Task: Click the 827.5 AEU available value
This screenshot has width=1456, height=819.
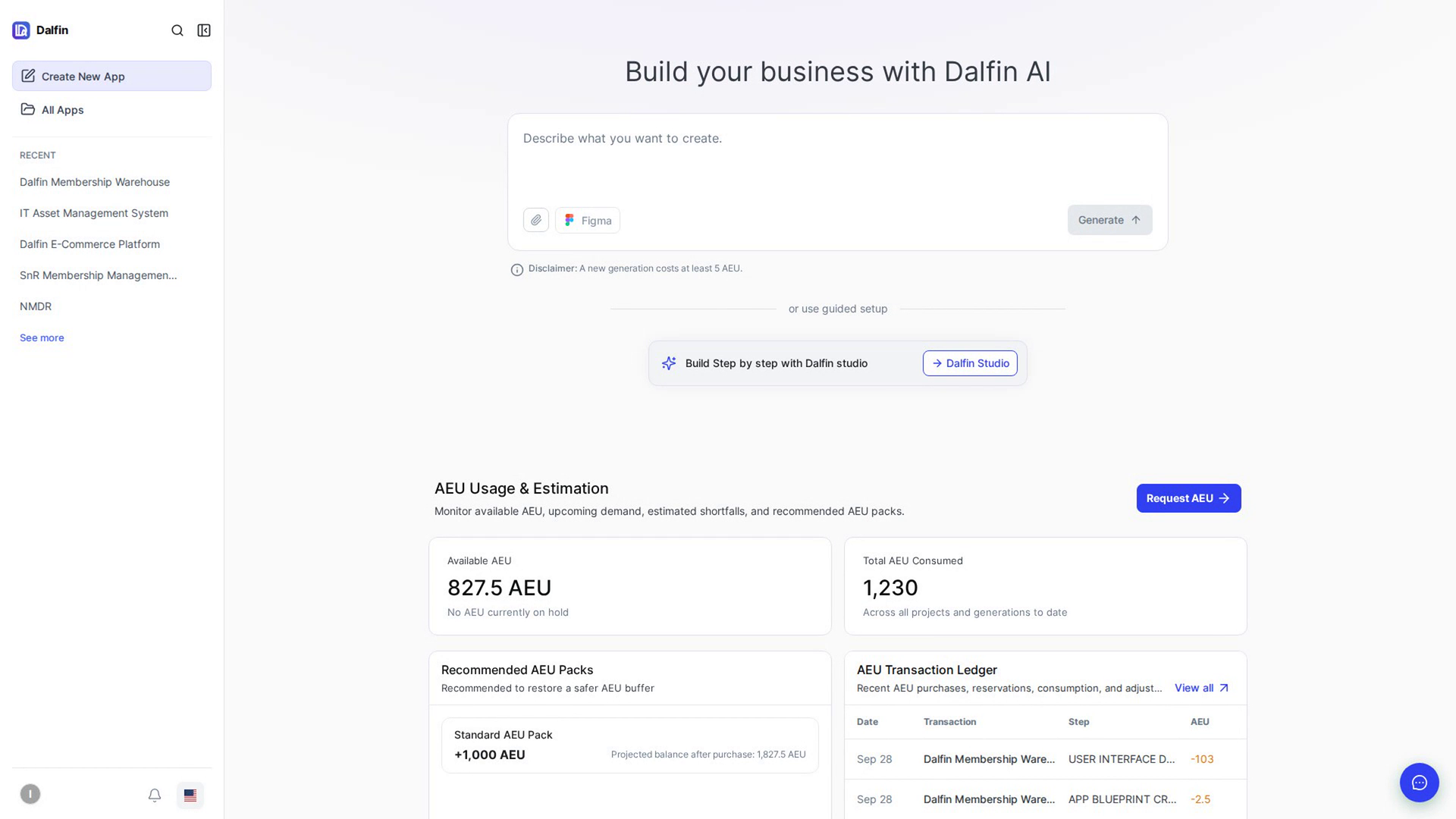Action: 499,588
